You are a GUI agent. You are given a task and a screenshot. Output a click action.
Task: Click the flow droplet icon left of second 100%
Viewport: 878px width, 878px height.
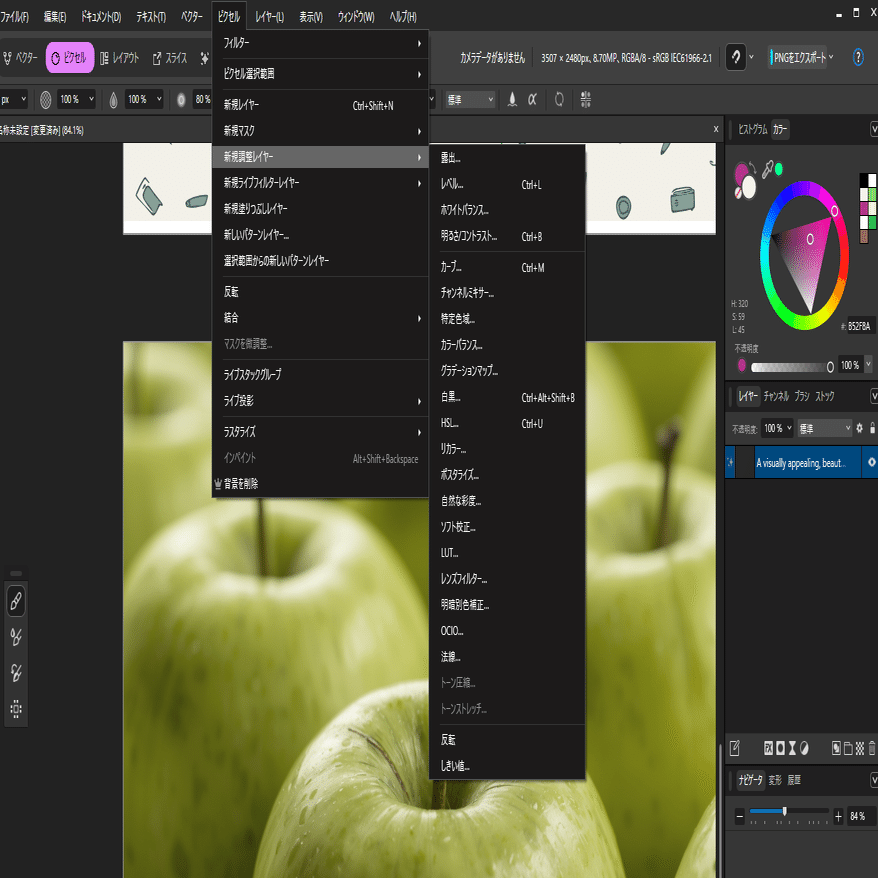[x=113, y=100]
